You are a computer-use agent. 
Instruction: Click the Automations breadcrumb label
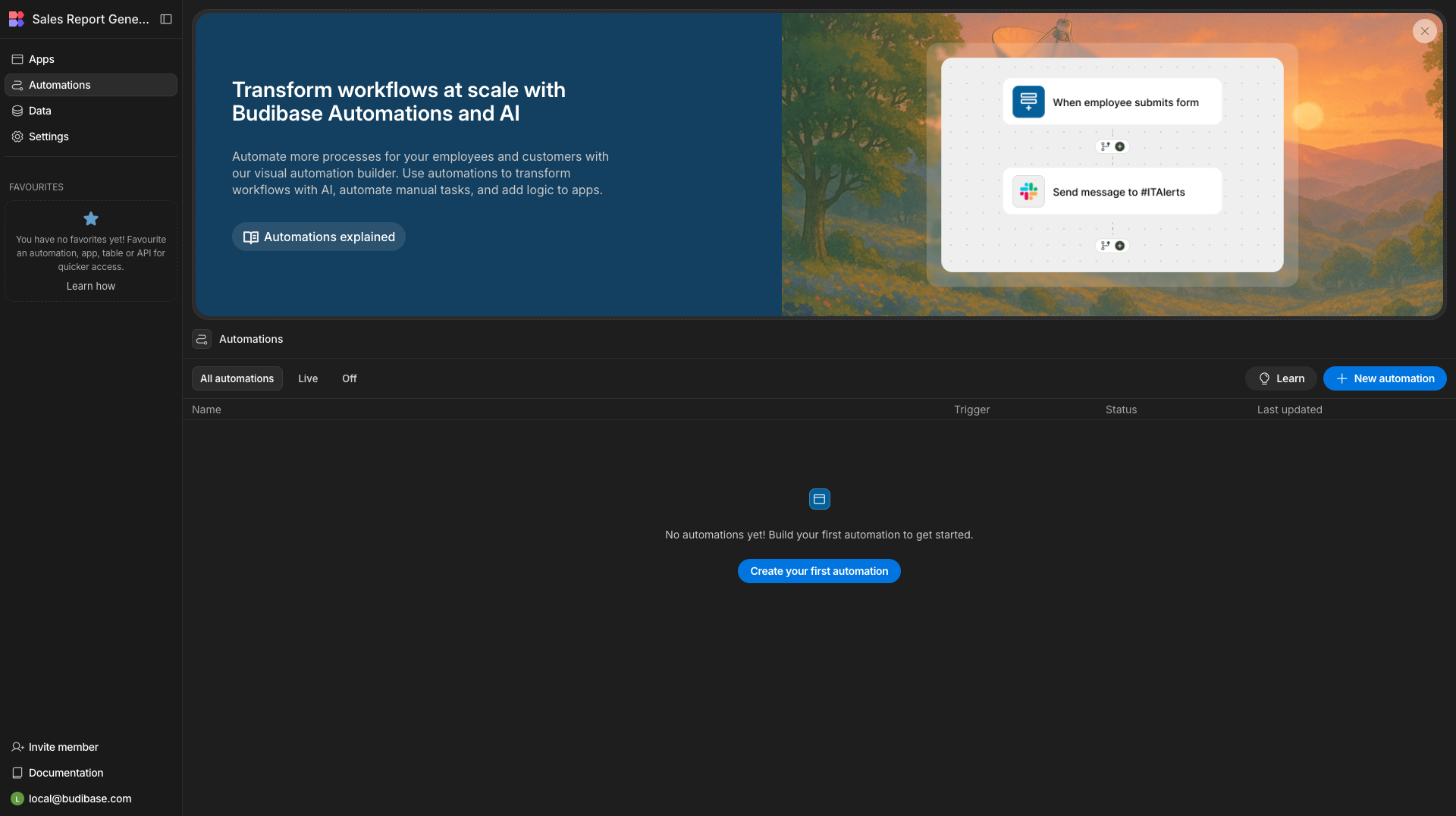point(251,339)
